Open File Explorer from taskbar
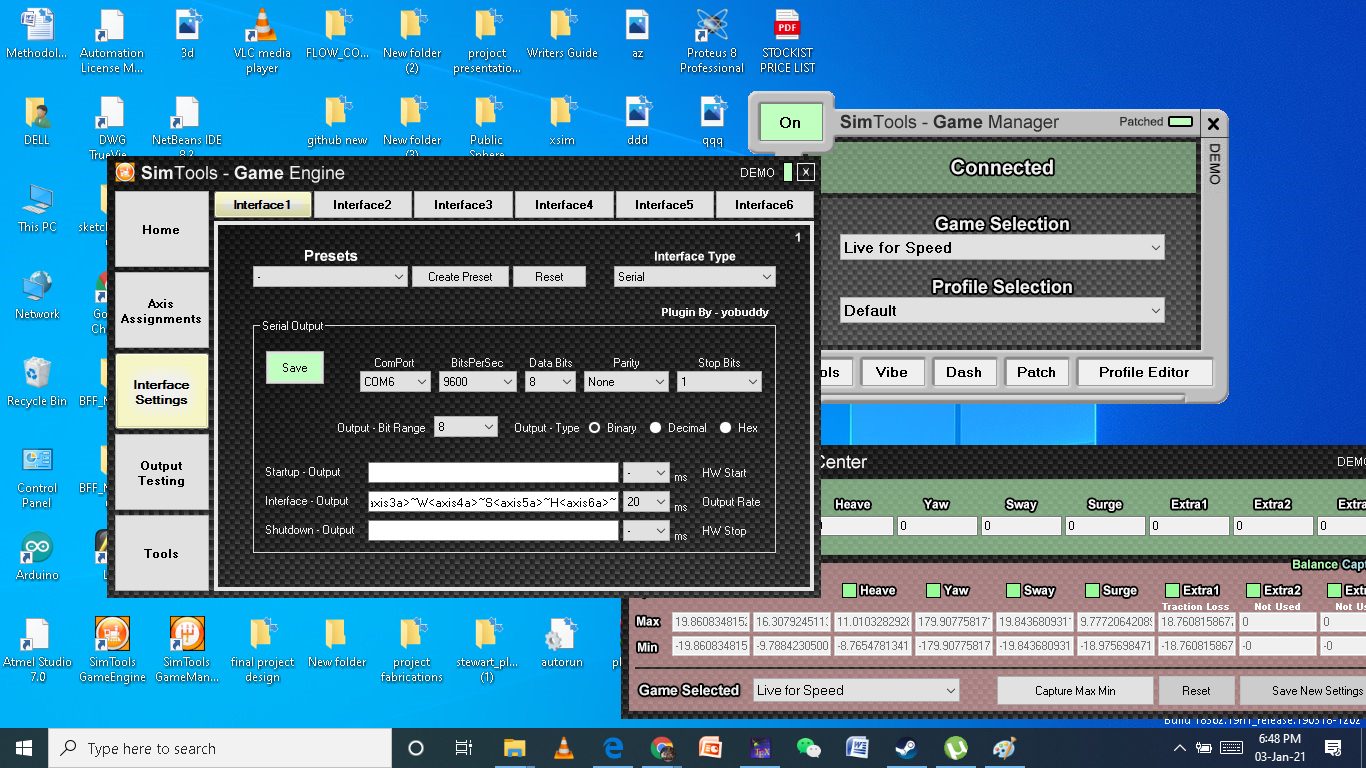Viewport: 1366px width, 768px height. (x=515, y=748)
